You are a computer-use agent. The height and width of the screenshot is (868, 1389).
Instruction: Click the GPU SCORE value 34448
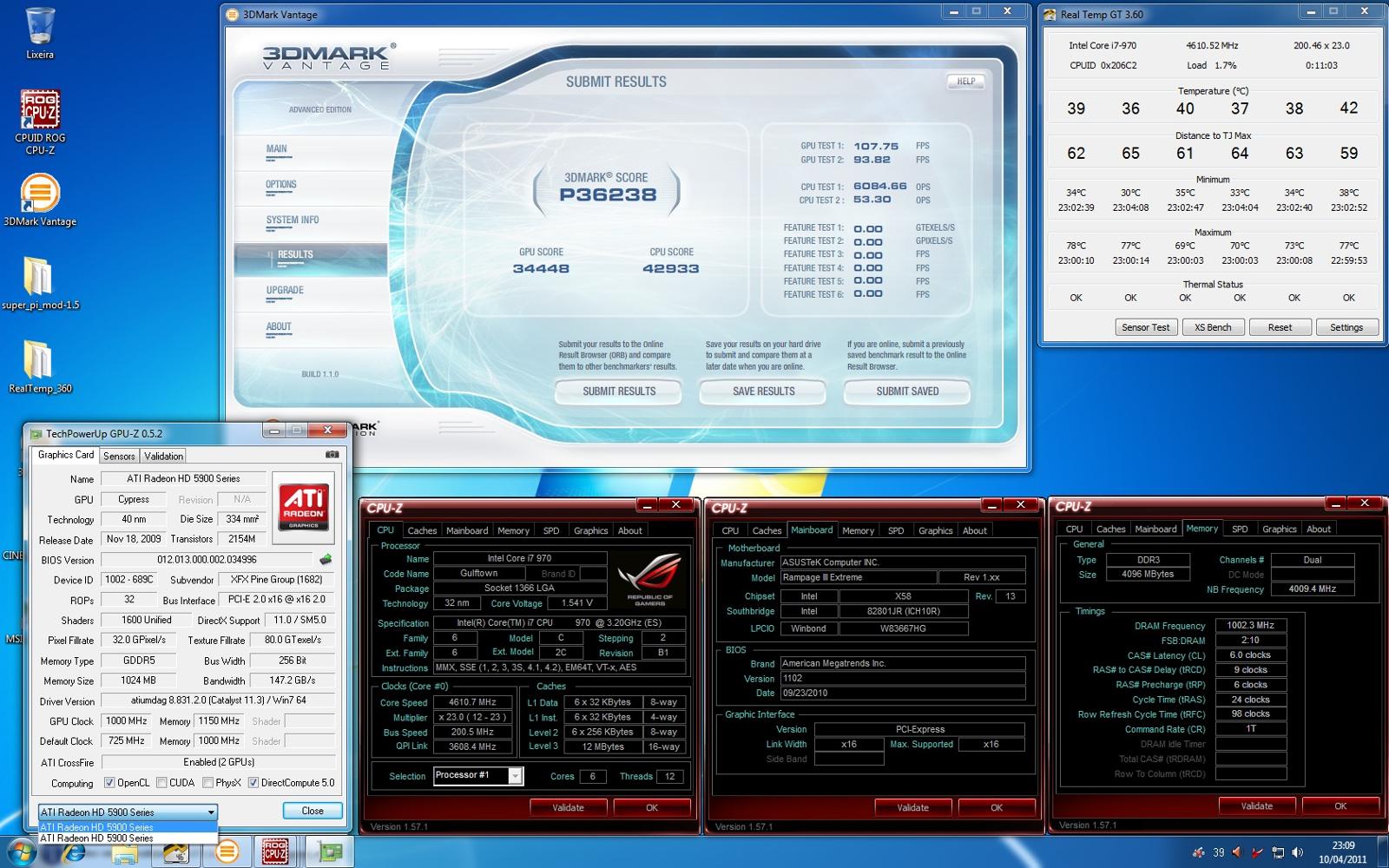tap(541, 269)
